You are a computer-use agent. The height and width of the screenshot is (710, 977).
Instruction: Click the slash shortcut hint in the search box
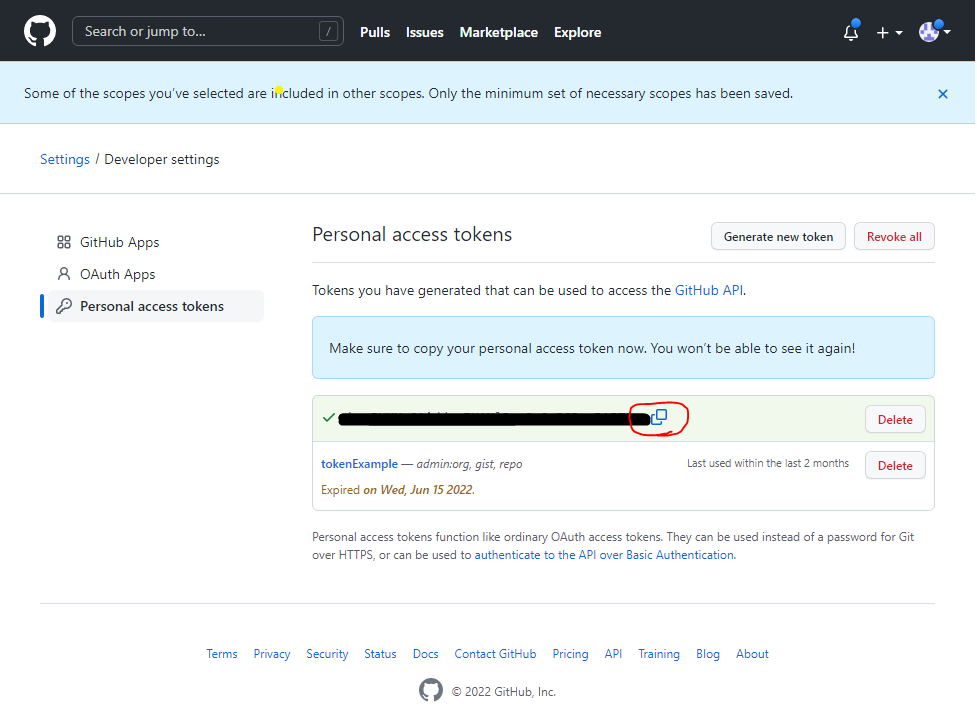[x=328, y=31]
